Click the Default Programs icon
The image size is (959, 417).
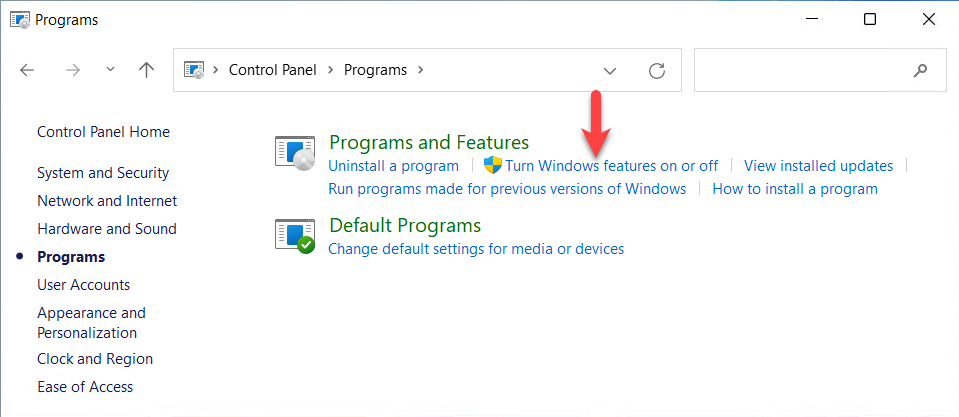click(x=294, y=236)
